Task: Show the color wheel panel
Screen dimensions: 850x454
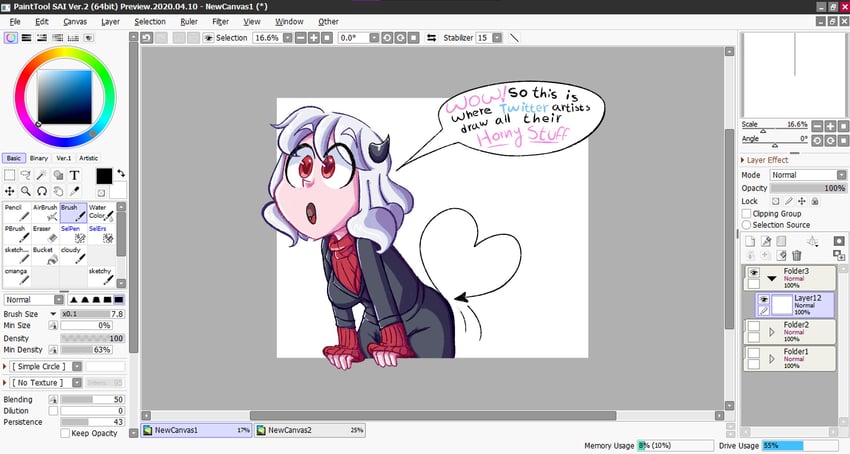Action: pos(10,37)
